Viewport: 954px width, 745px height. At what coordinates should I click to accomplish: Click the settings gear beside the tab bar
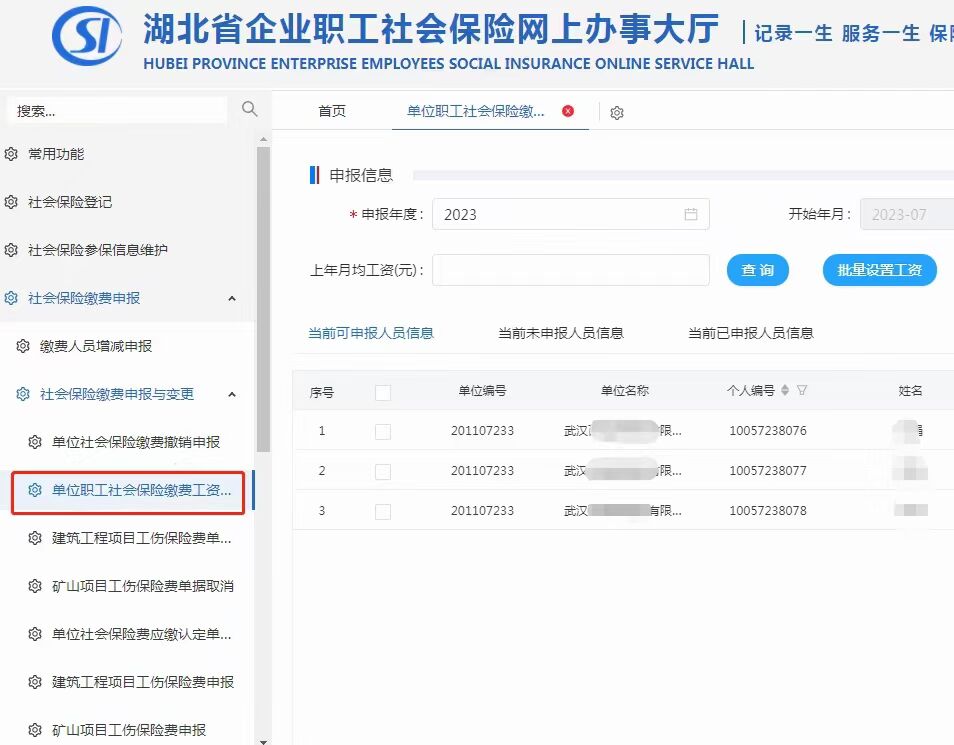tap(617, 112)
